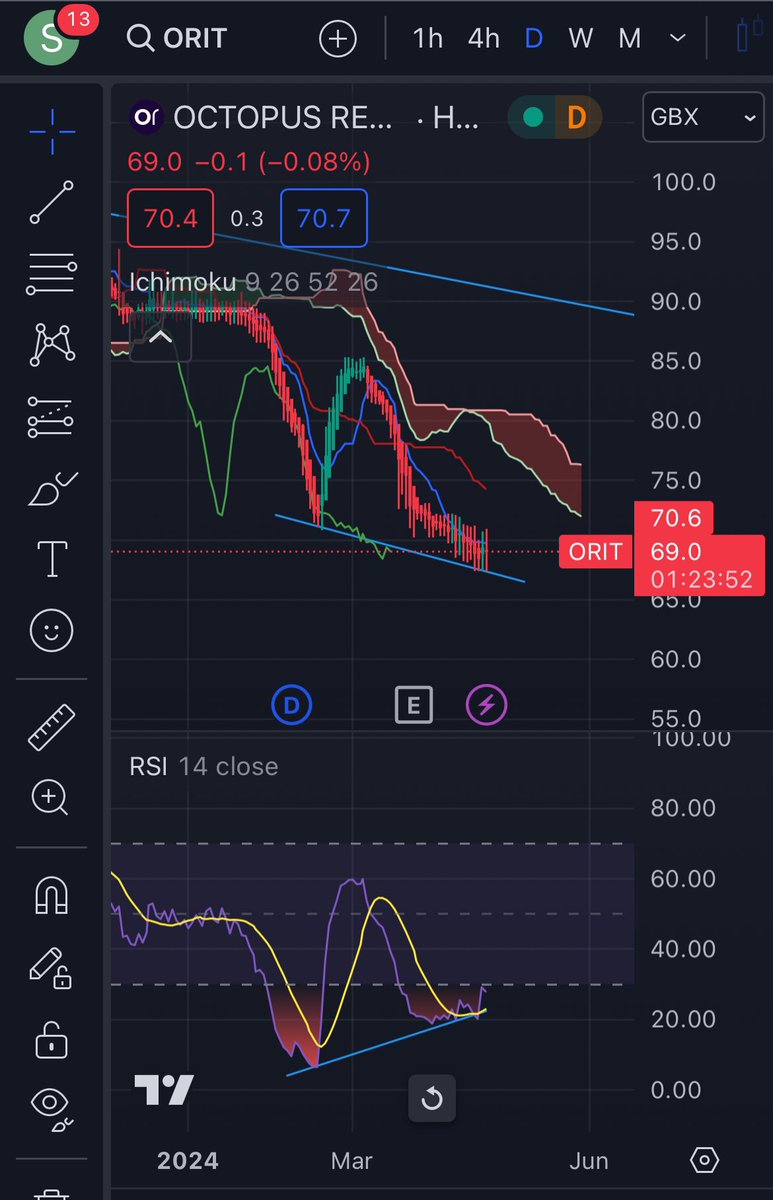Click the TradingView logo
This screenshot has height=1200, width=773.
164,1091
